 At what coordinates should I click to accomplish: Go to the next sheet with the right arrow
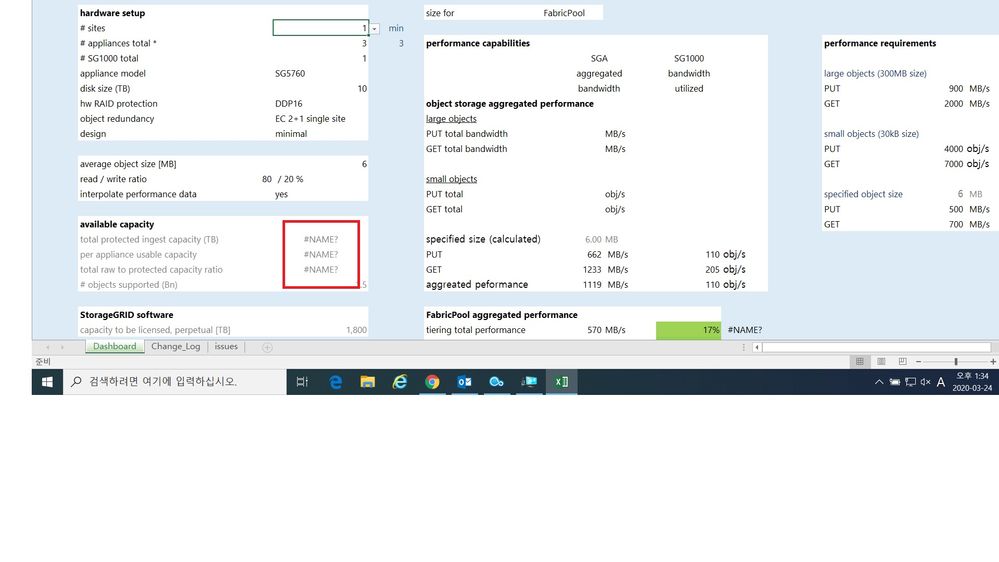pos(62,347)
